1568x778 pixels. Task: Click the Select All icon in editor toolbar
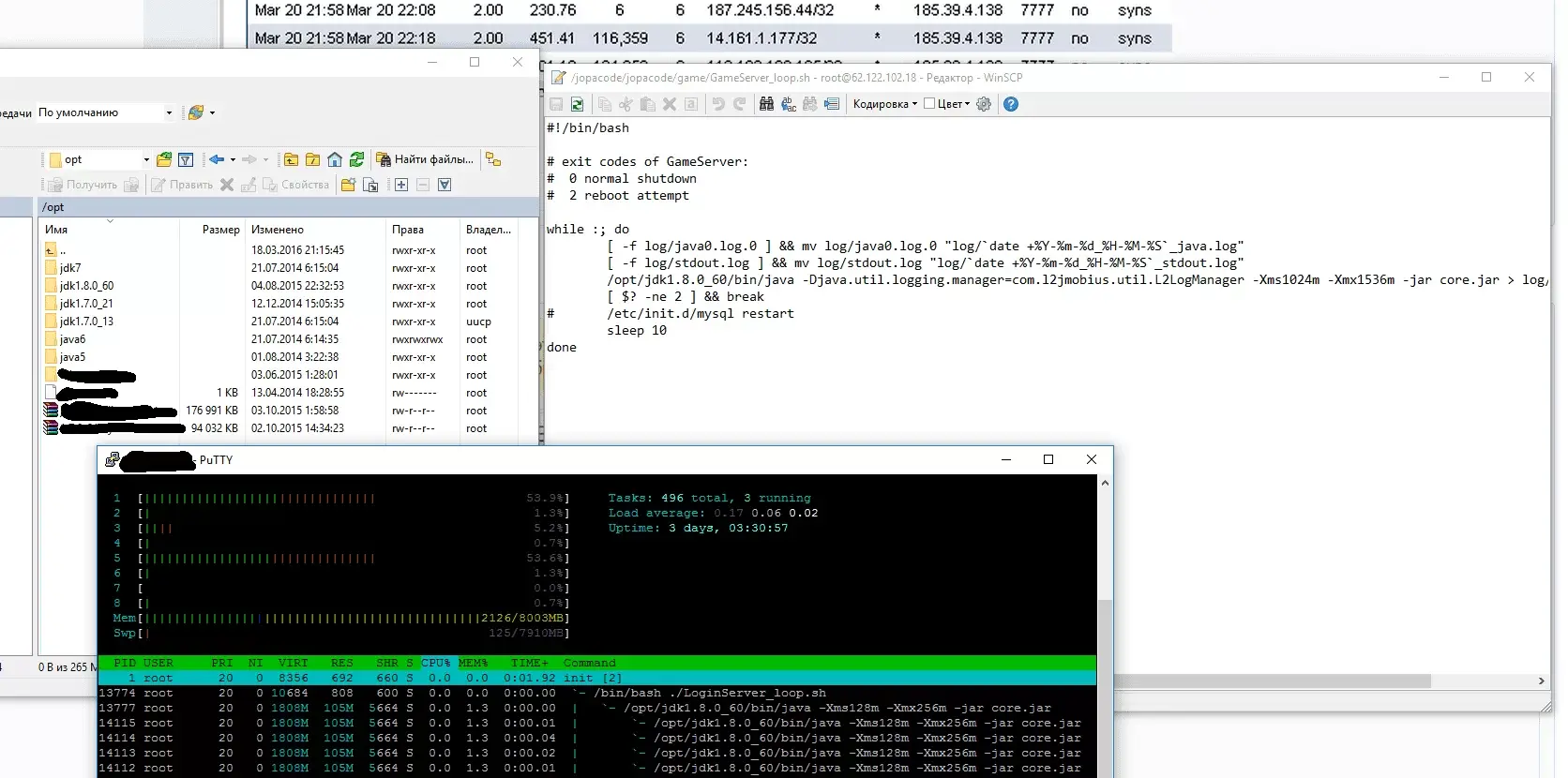pos(691,104)
